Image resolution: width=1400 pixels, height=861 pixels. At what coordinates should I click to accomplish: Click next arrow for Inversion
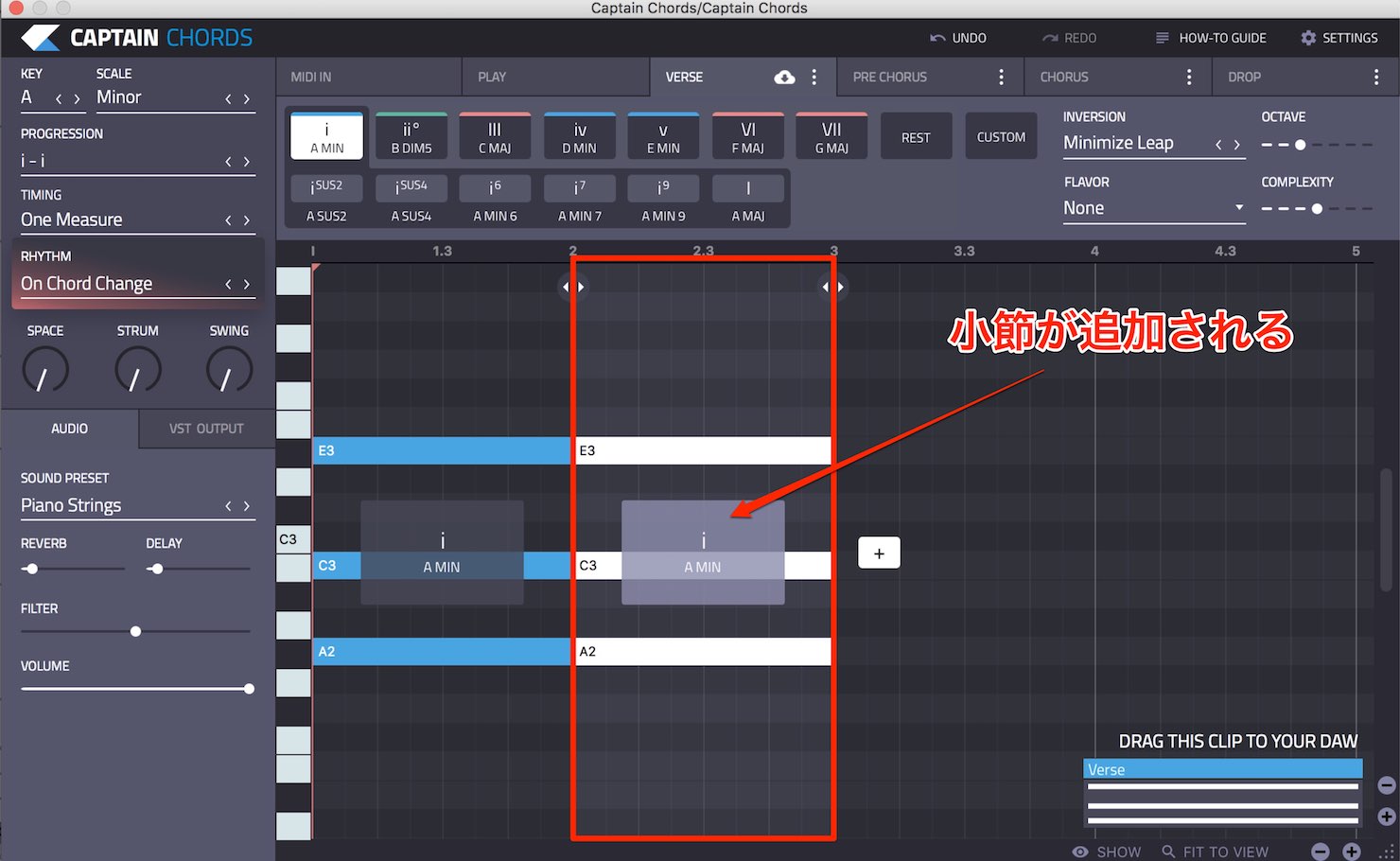click(1236, 145)
